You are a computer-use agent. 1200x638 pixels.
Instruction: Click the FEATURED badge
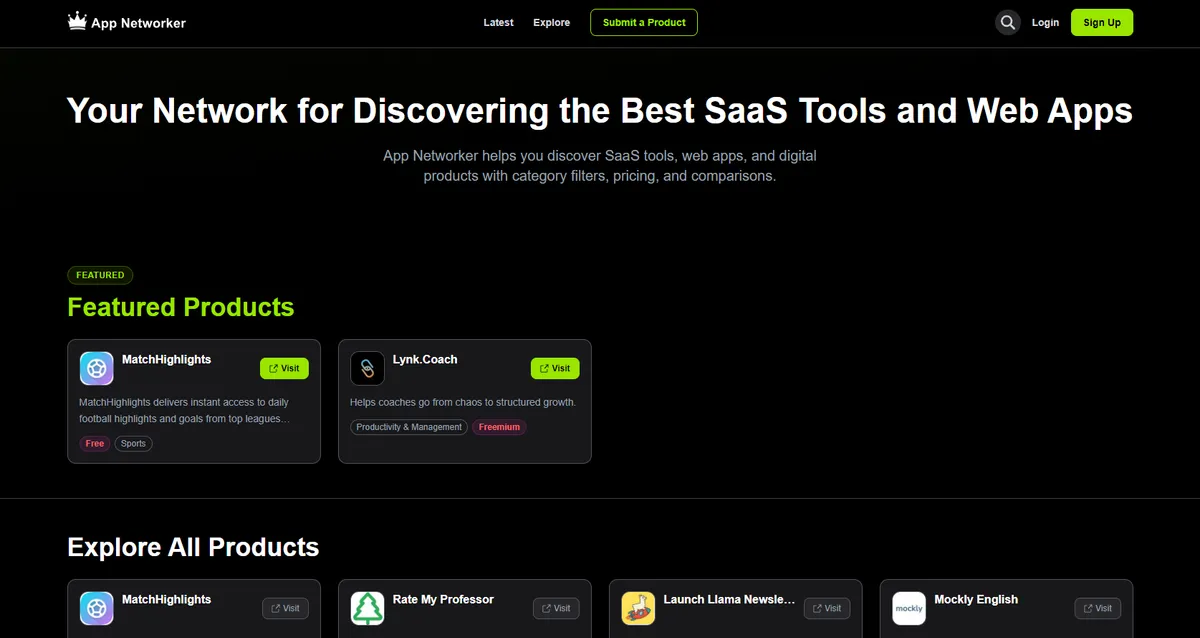pos(100,275)
